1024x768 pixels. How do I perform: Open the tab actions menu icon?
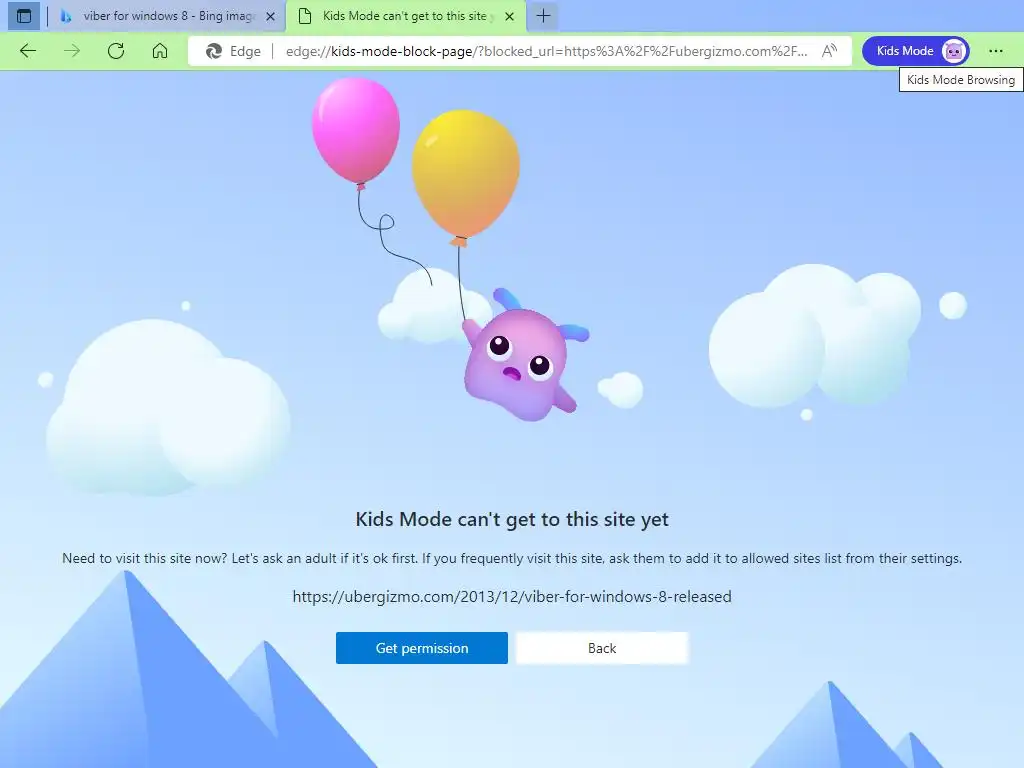coord(24,16)
